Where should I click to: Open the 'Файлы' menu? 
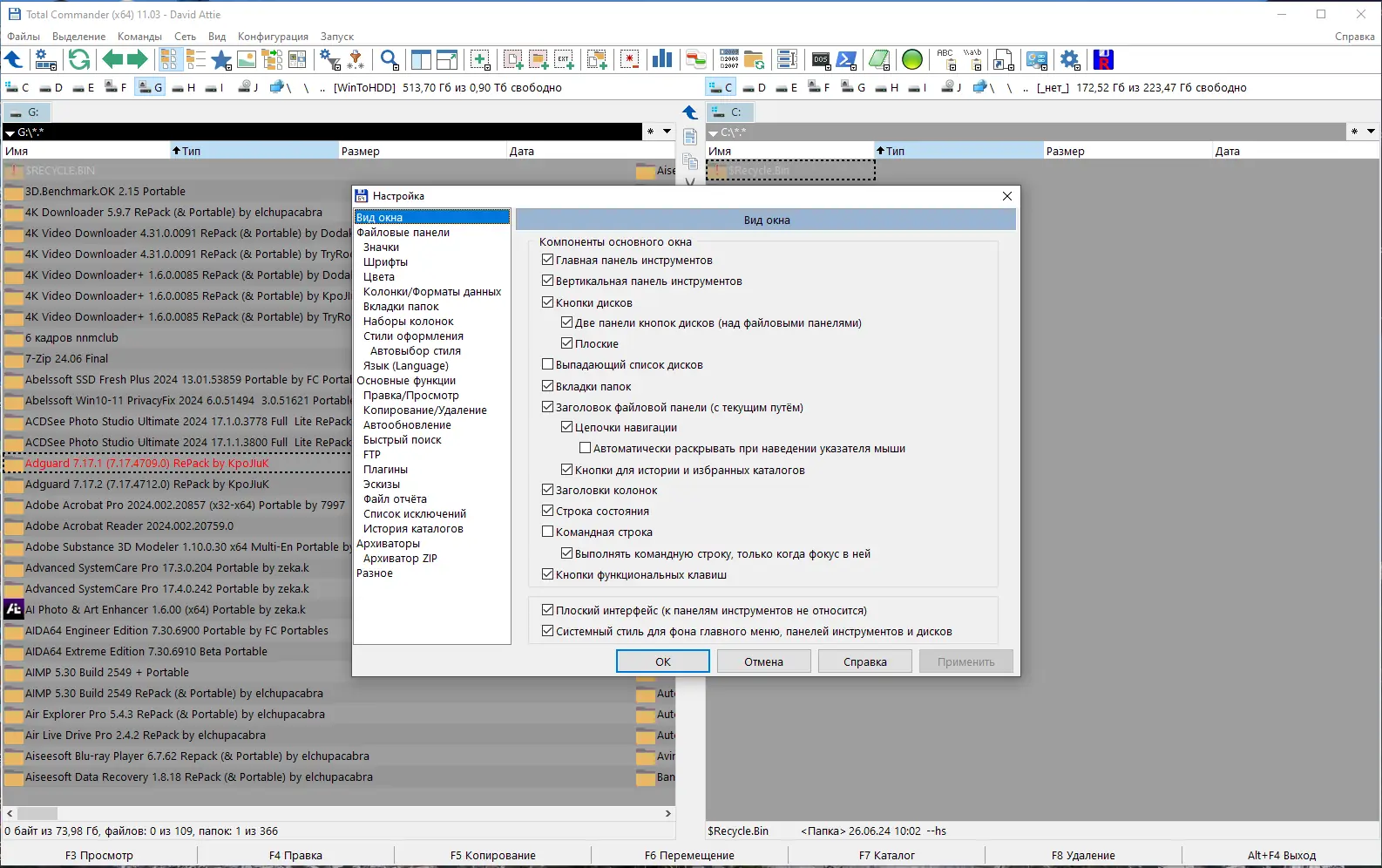[x=24, y=37]
